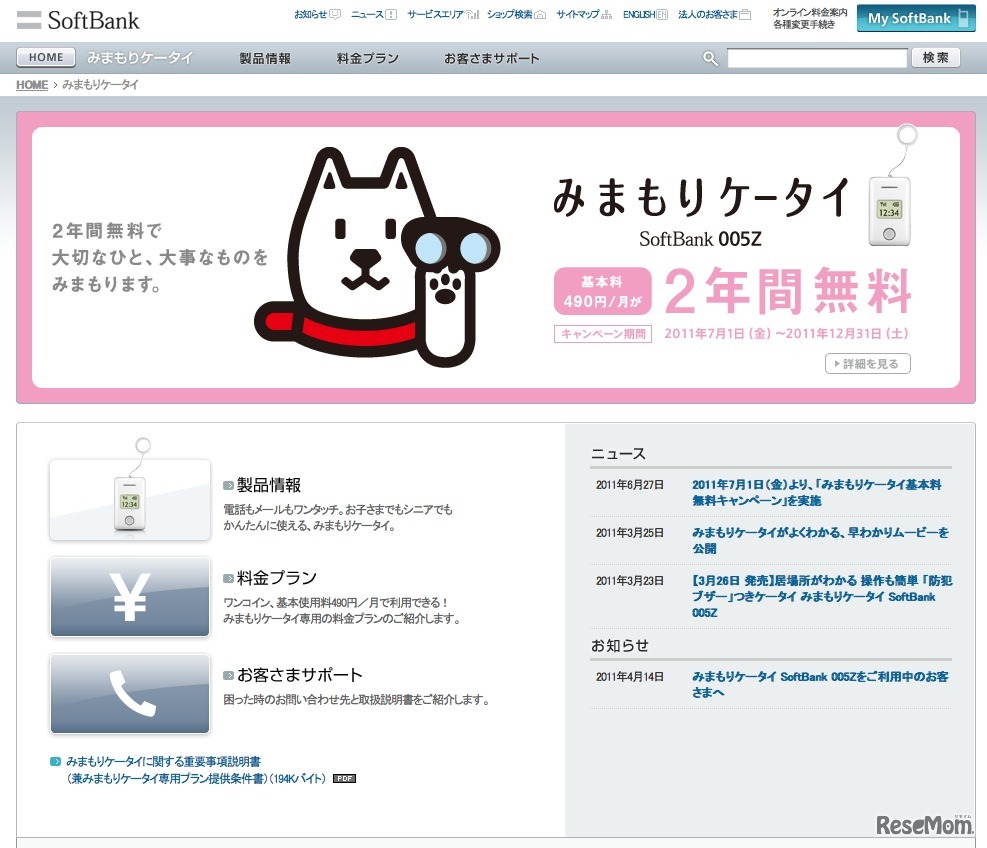Open the 法人のお客さま link
Screen dimensions: 987x848
pyautogui.click(x=708, y=14)
